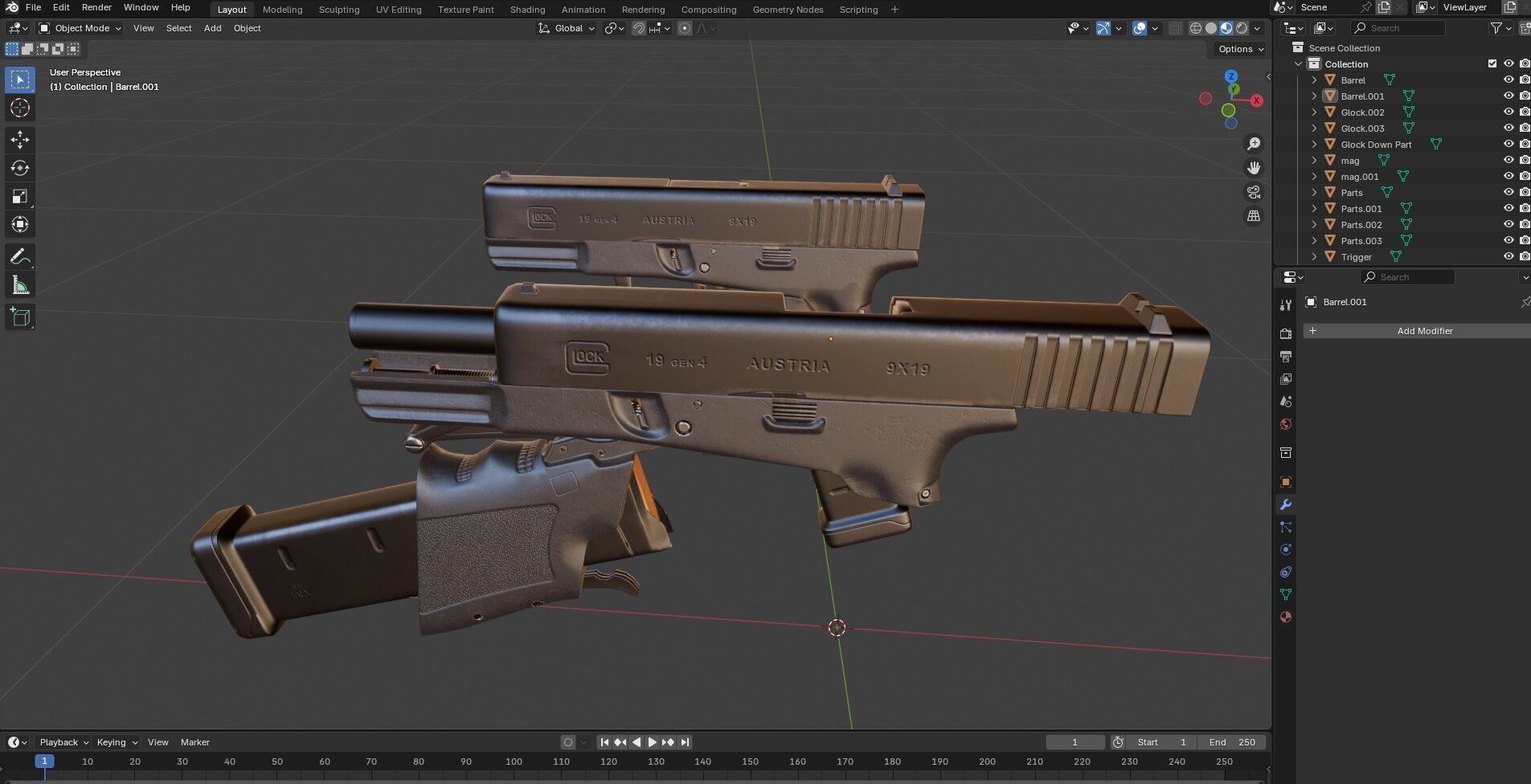Hide the Glock Down Part in viewport
Viewport: 1531px width, 784px height.
point(1508,144)
